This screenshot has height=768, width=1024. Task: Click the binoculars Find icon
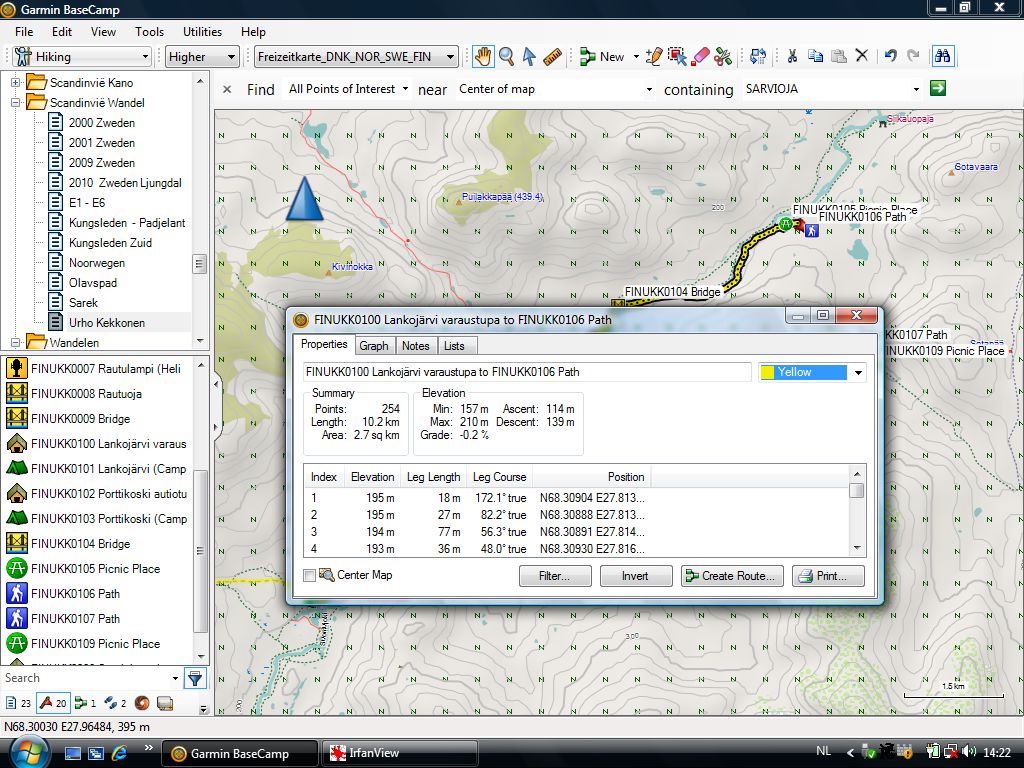(942, 57)
